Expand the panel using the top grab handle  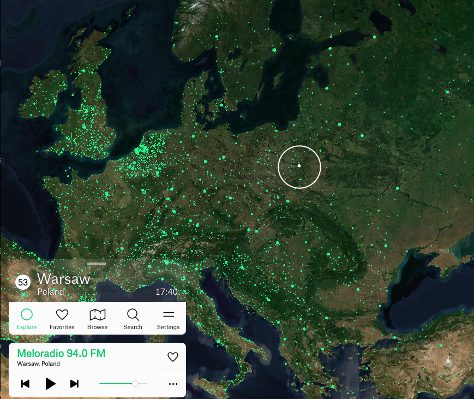pyautogui.click(x=96, y=264)
